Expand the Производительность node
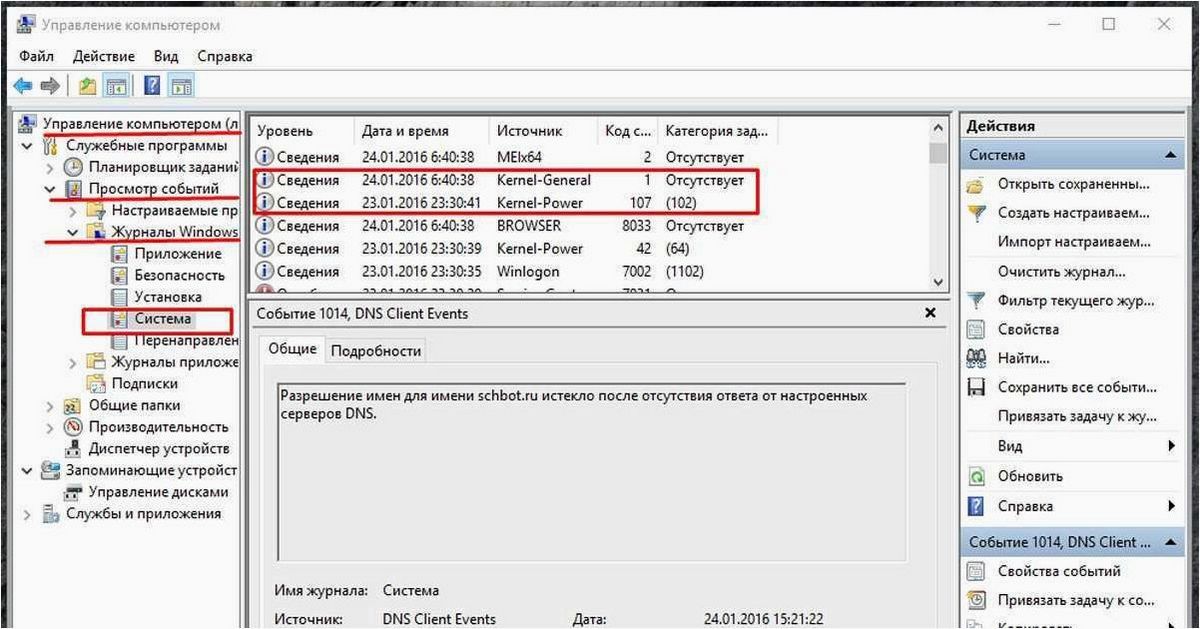 pos(50,427)
